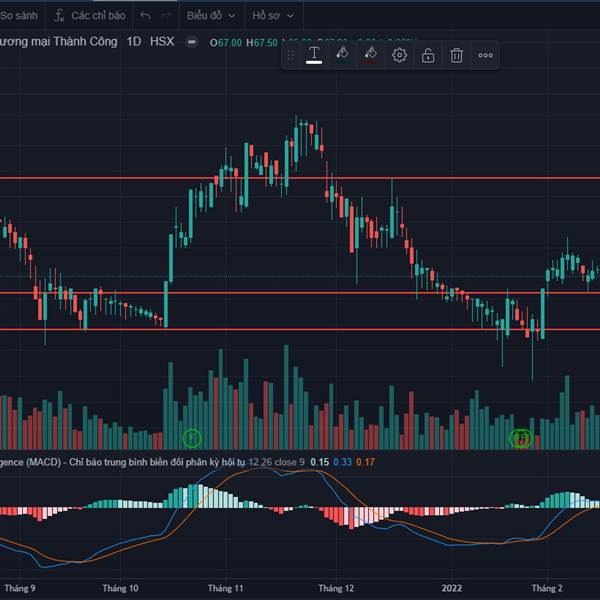Click the green F marker near Tháng 11
The height and width of the screenshot is (600, 600).
(x=192, y=438)
